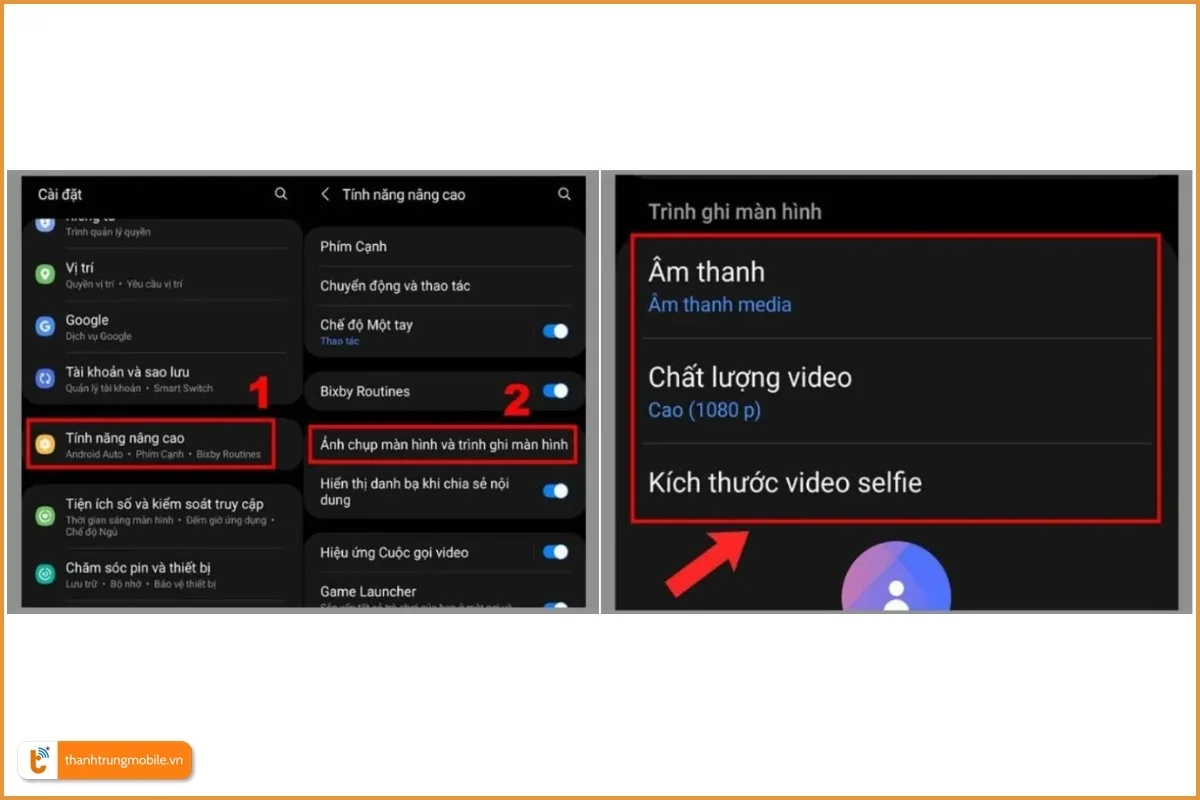The image size is (1200, 800).
Task: Toggle Hiệu ứng Cuộc gọi video
Action: coord(555,551)
